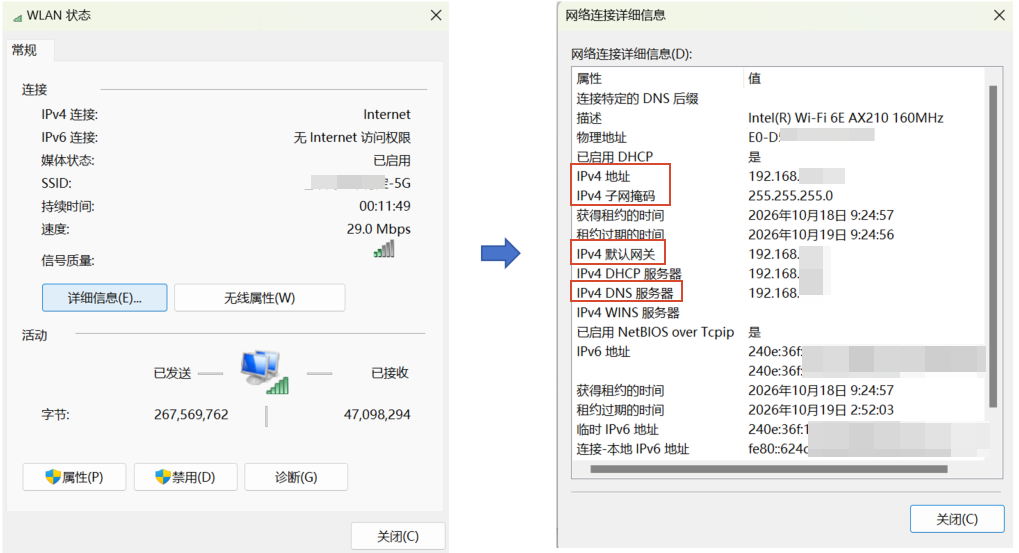
Task: Click 关闭(C) in the 网络连接详细信息 dialog
Action: click(x=957, y=519)
